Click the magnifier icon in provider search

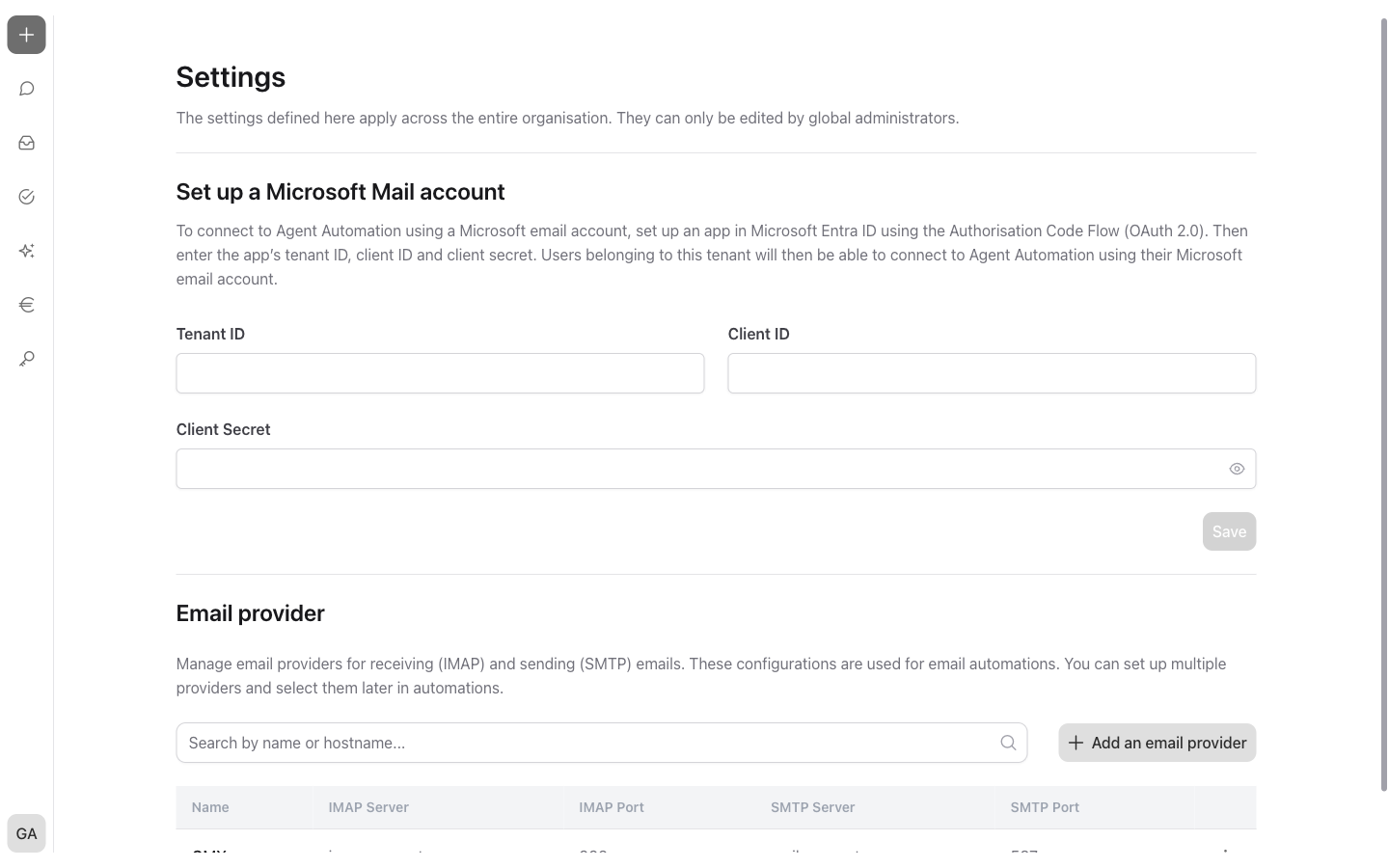1008,743
